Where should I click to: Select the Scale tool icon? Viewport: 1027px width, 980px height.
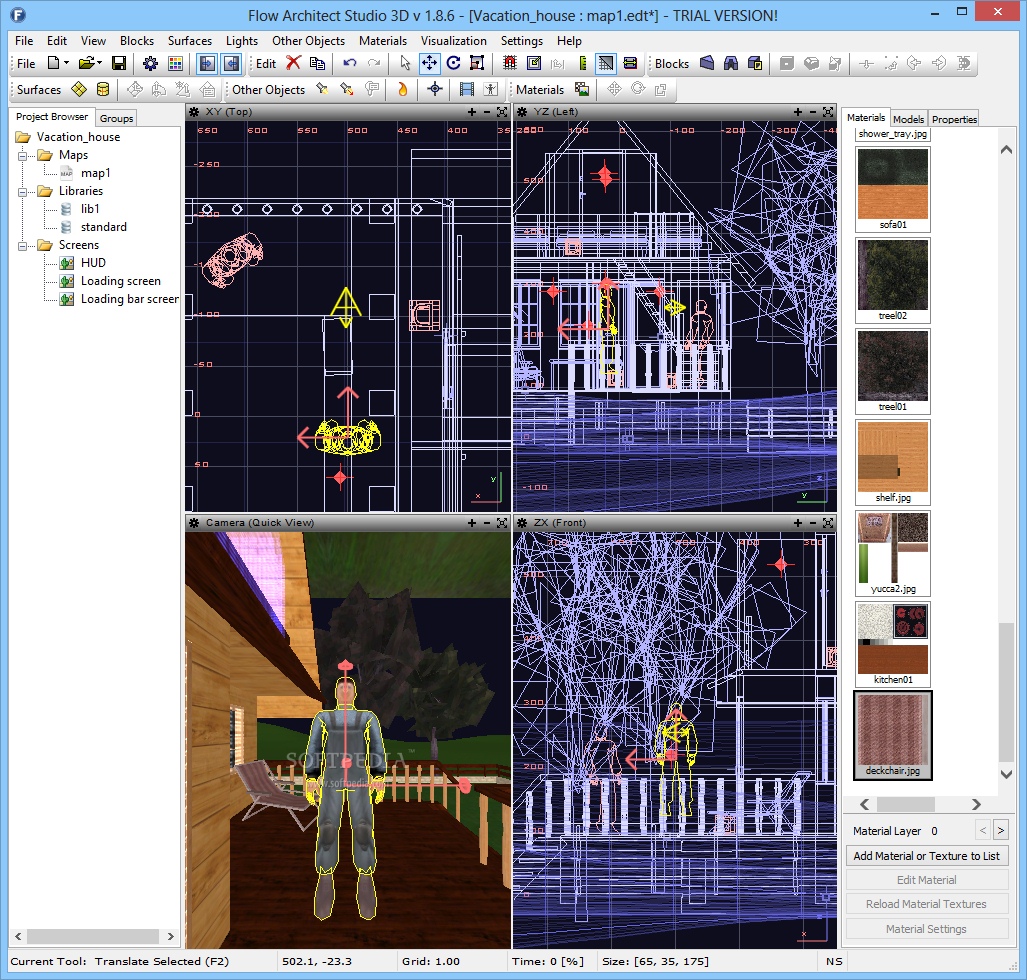click(477, 64)
